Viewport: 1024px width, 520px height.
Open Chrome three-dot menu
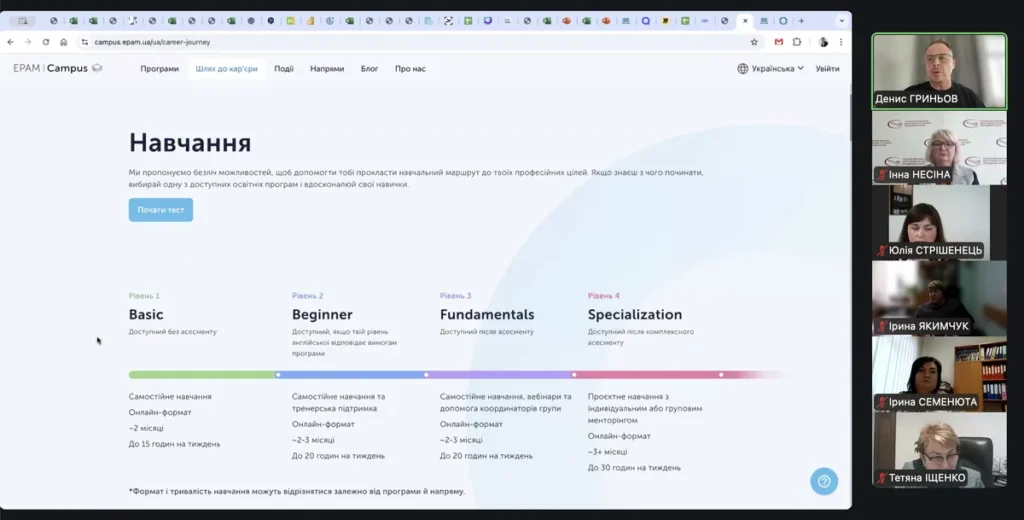pos(841,42)
